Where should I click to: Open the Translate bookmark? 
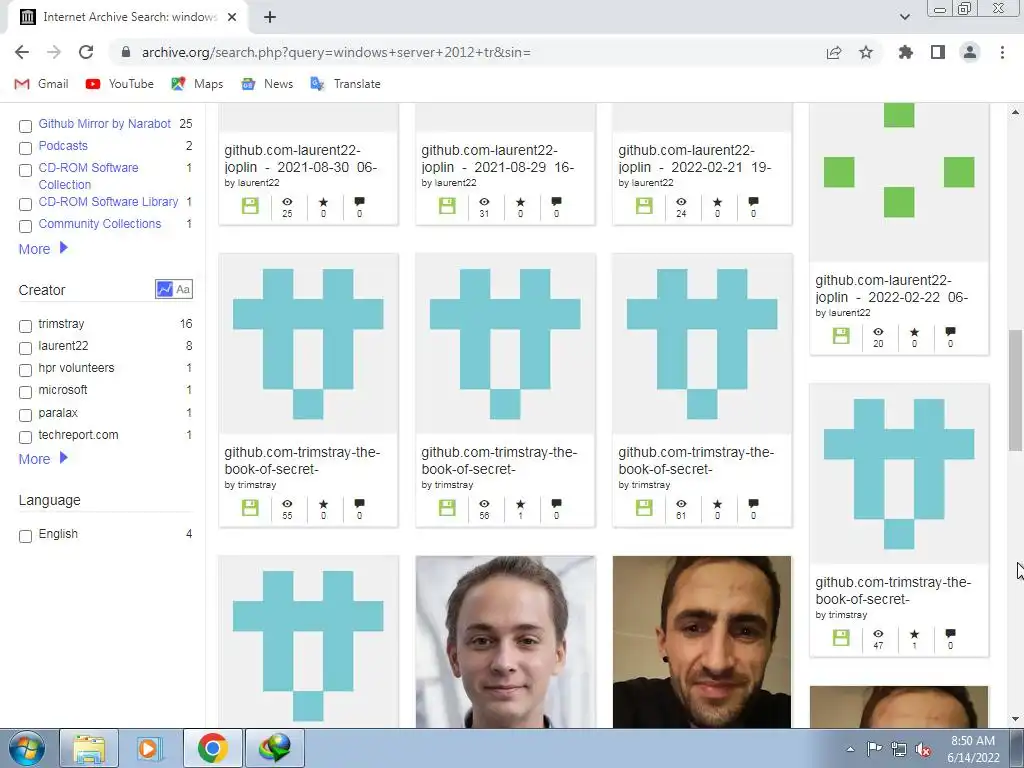coord(345,84)
